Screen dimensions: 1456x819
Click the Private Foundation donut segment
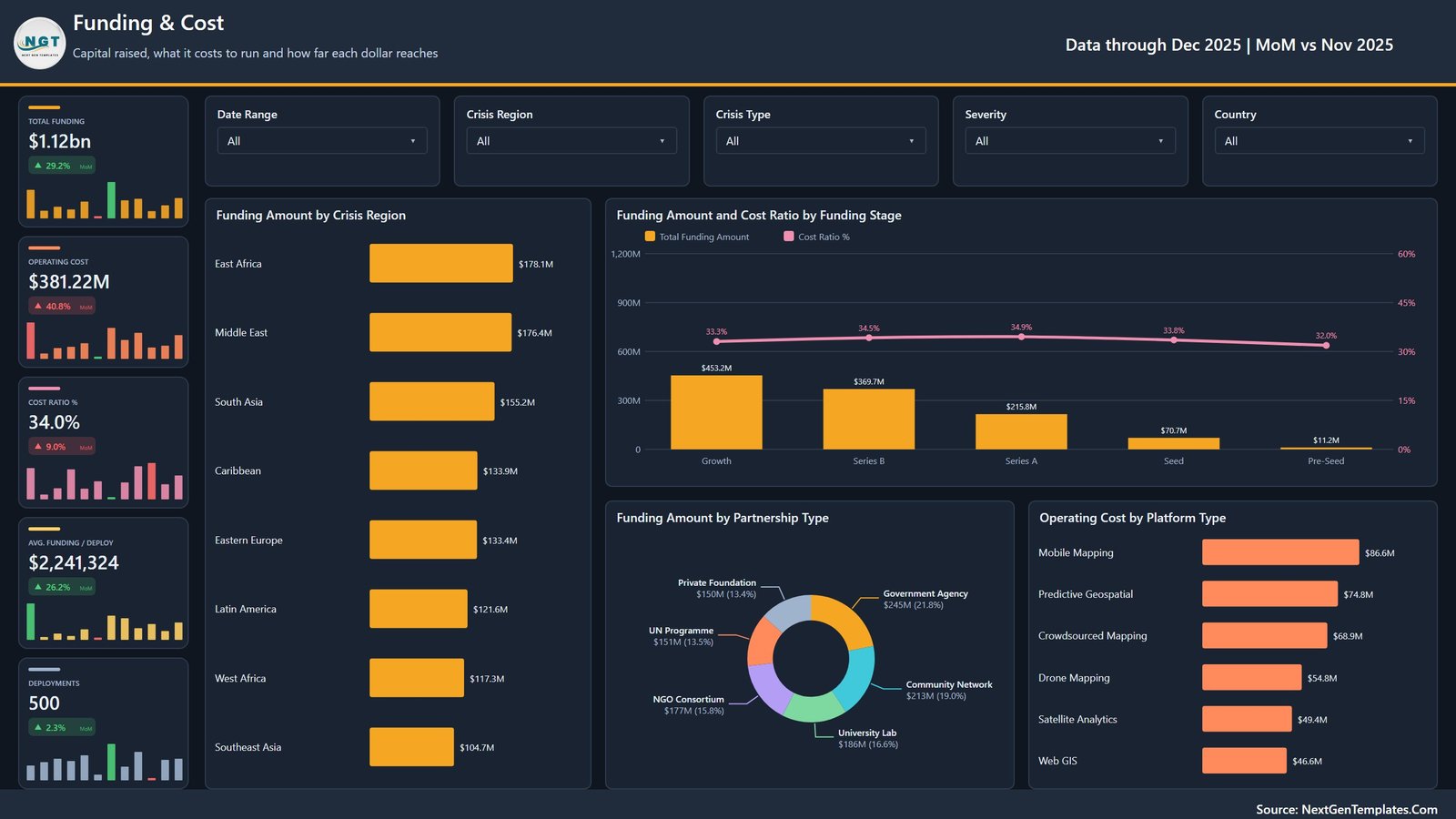pyautogui.click(x=788, y=611)
